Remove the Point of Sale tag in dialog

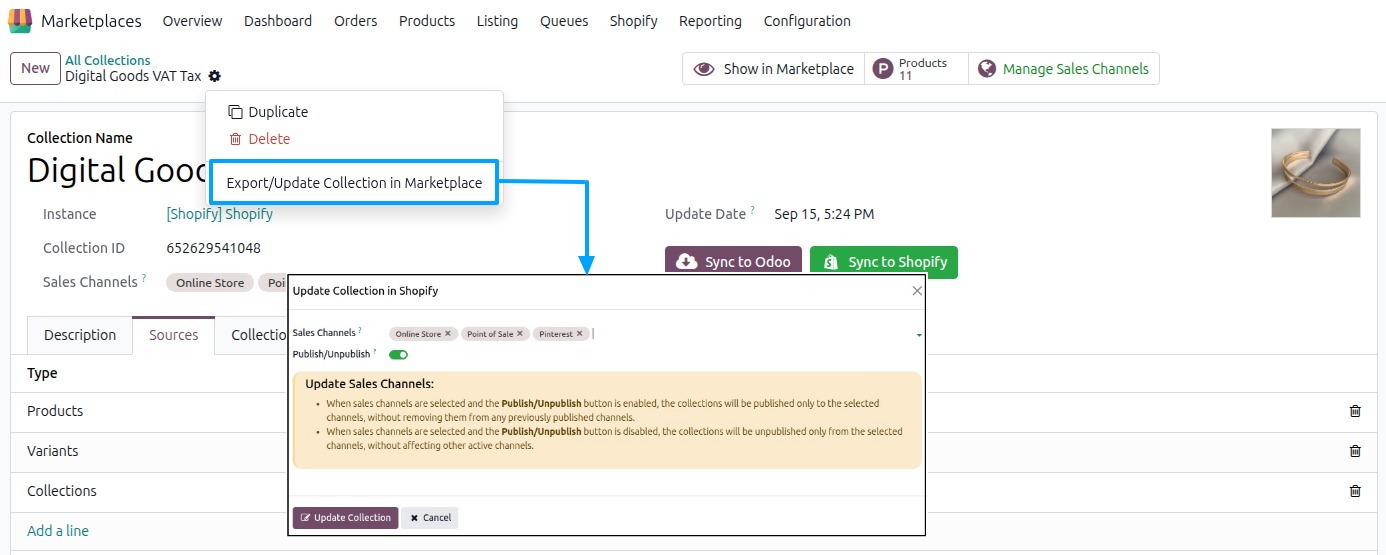[520, 334]
